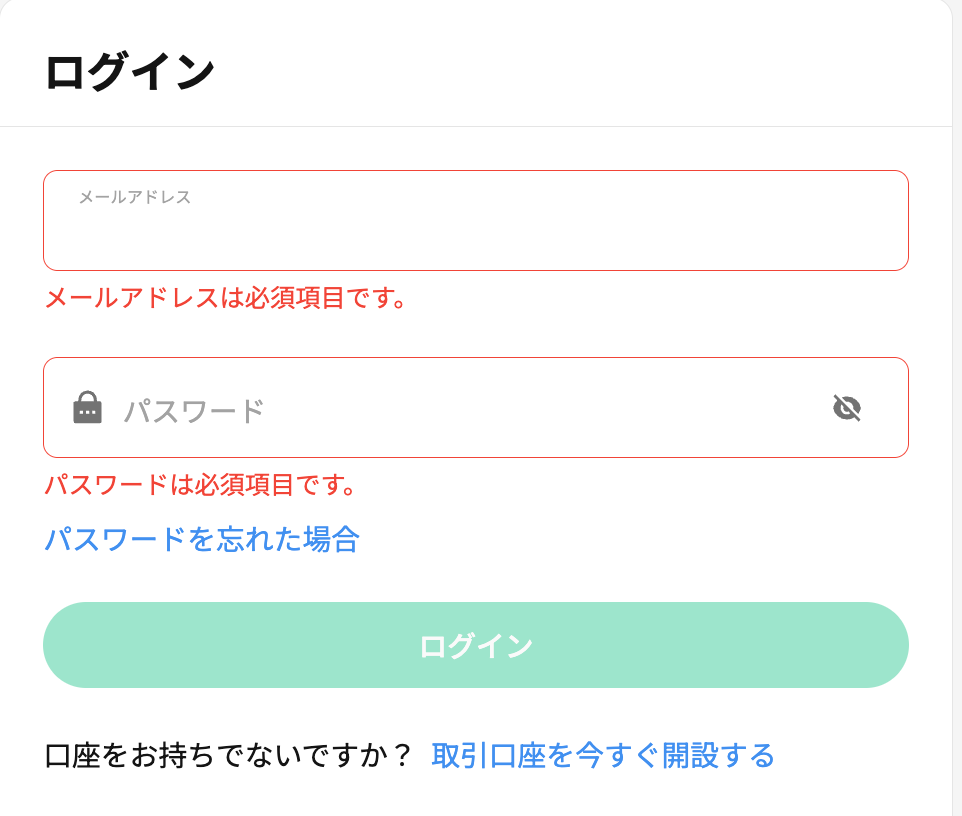
Task: Click the 口座をお持ちでないですか？ text
Action: tap(228, 755)
